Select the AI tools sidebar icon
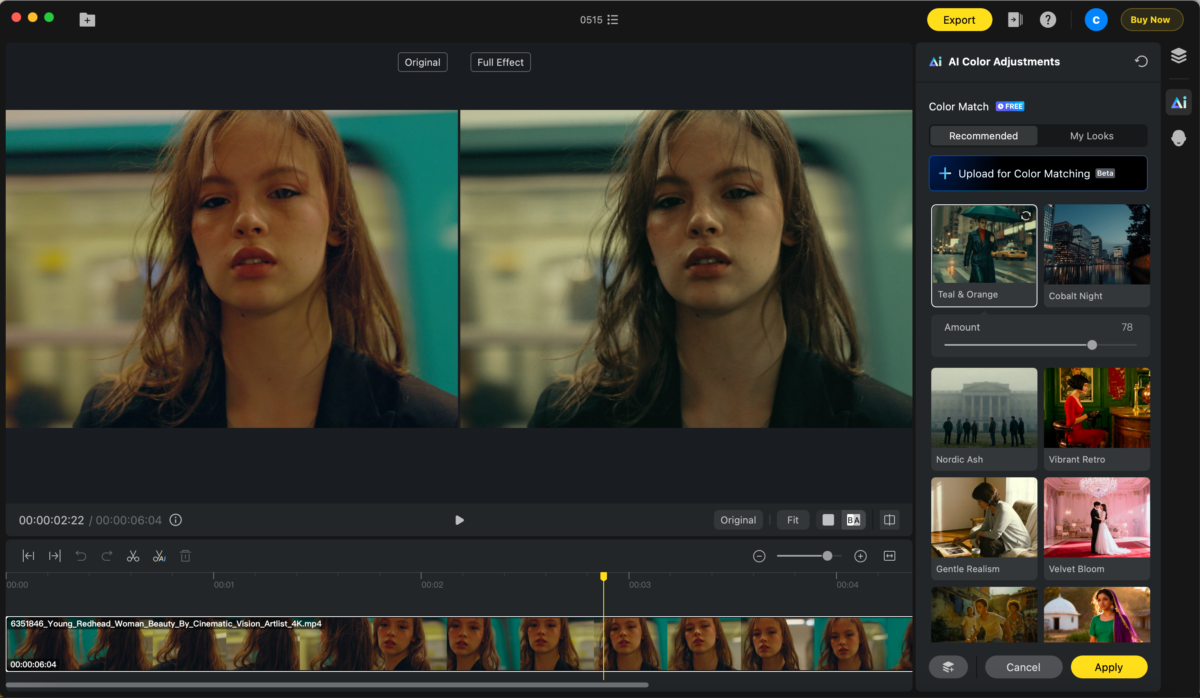 click(1179, 102)
